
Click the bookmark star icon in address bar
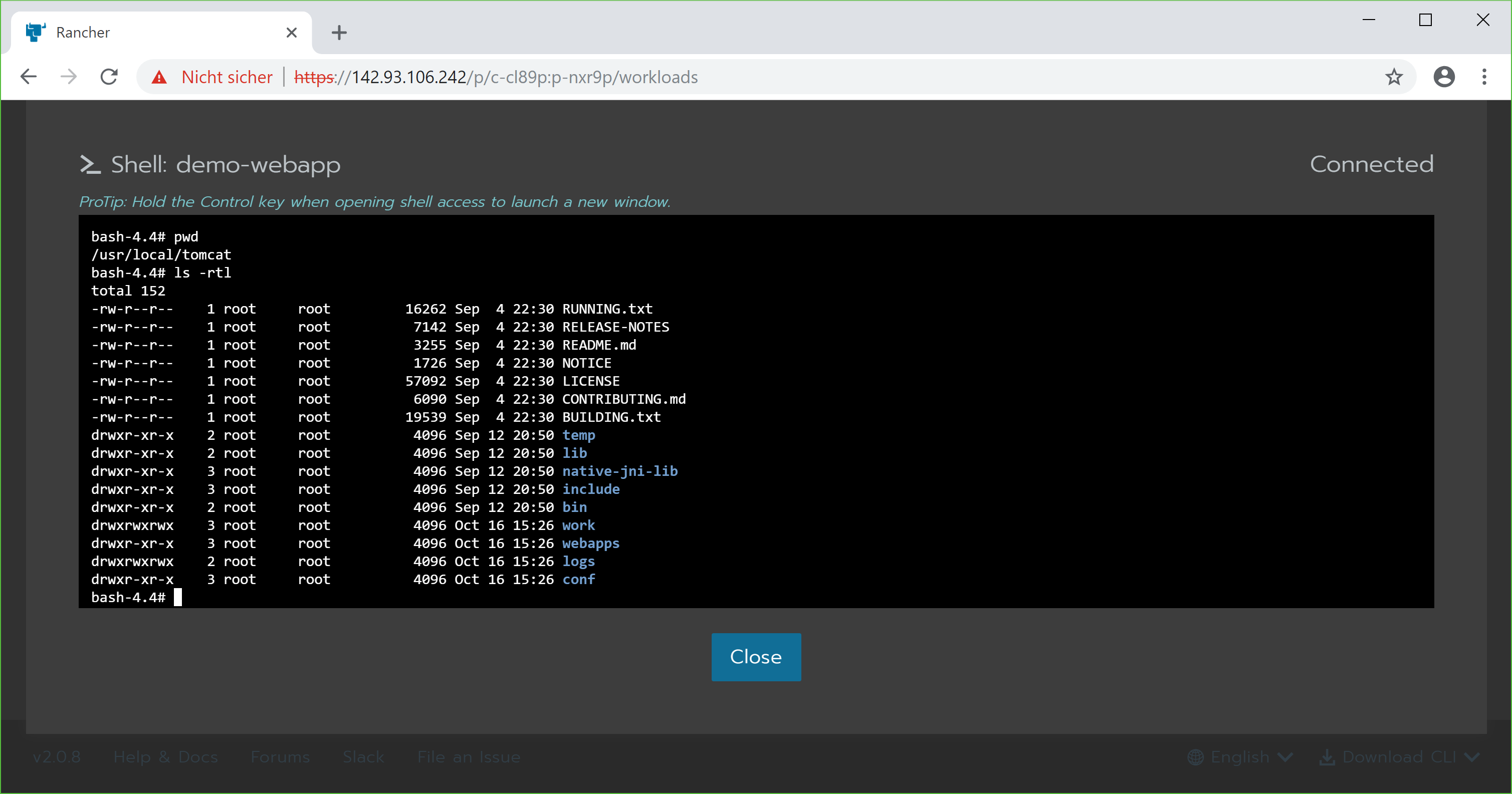1394,77
